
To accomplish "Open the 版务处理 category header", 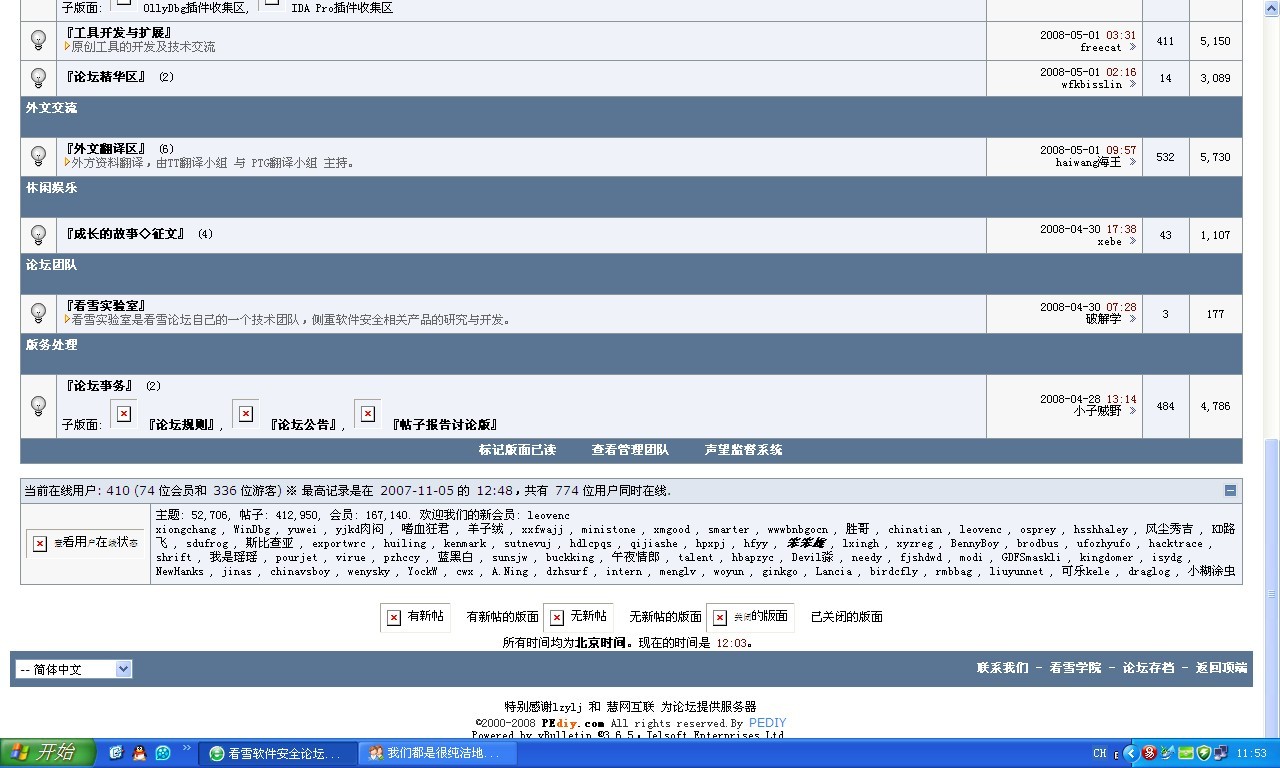I will click(52, 345).
